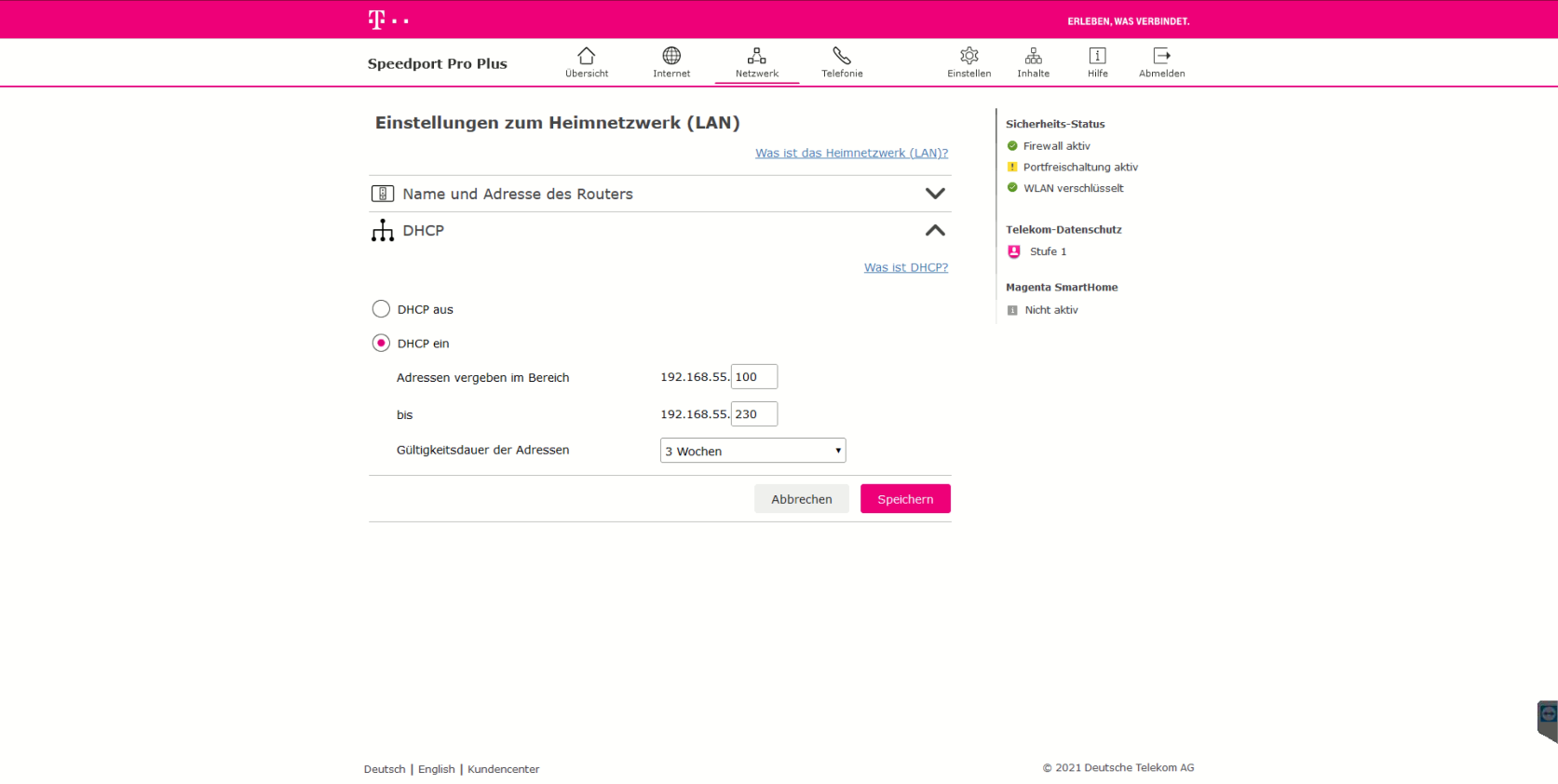
Task: Open the Inhalte sitemap icon
Action: pos(1033,56)
